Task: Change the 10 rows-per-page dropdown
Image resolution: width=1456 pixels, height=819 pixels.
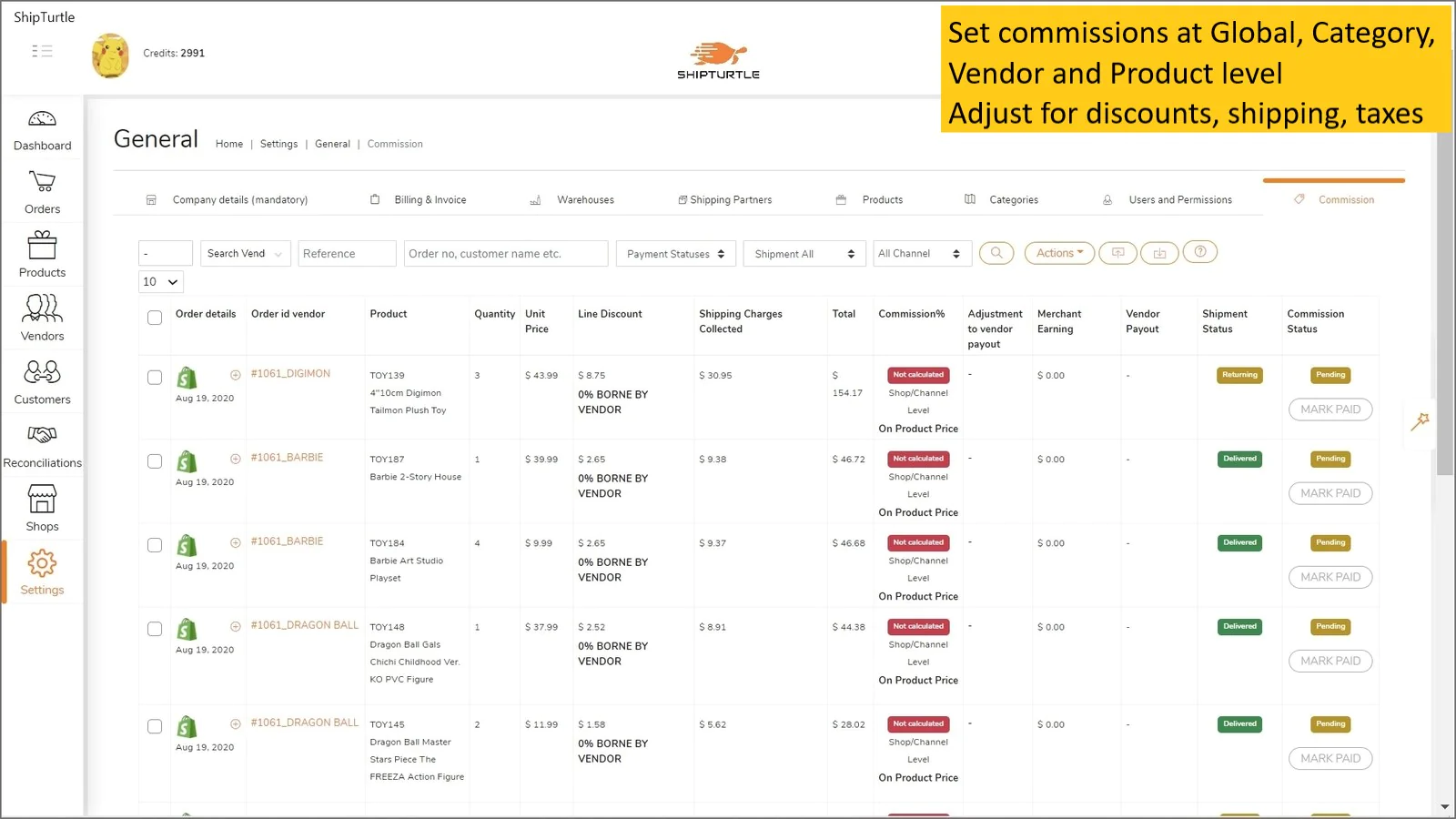Action: 161,282
